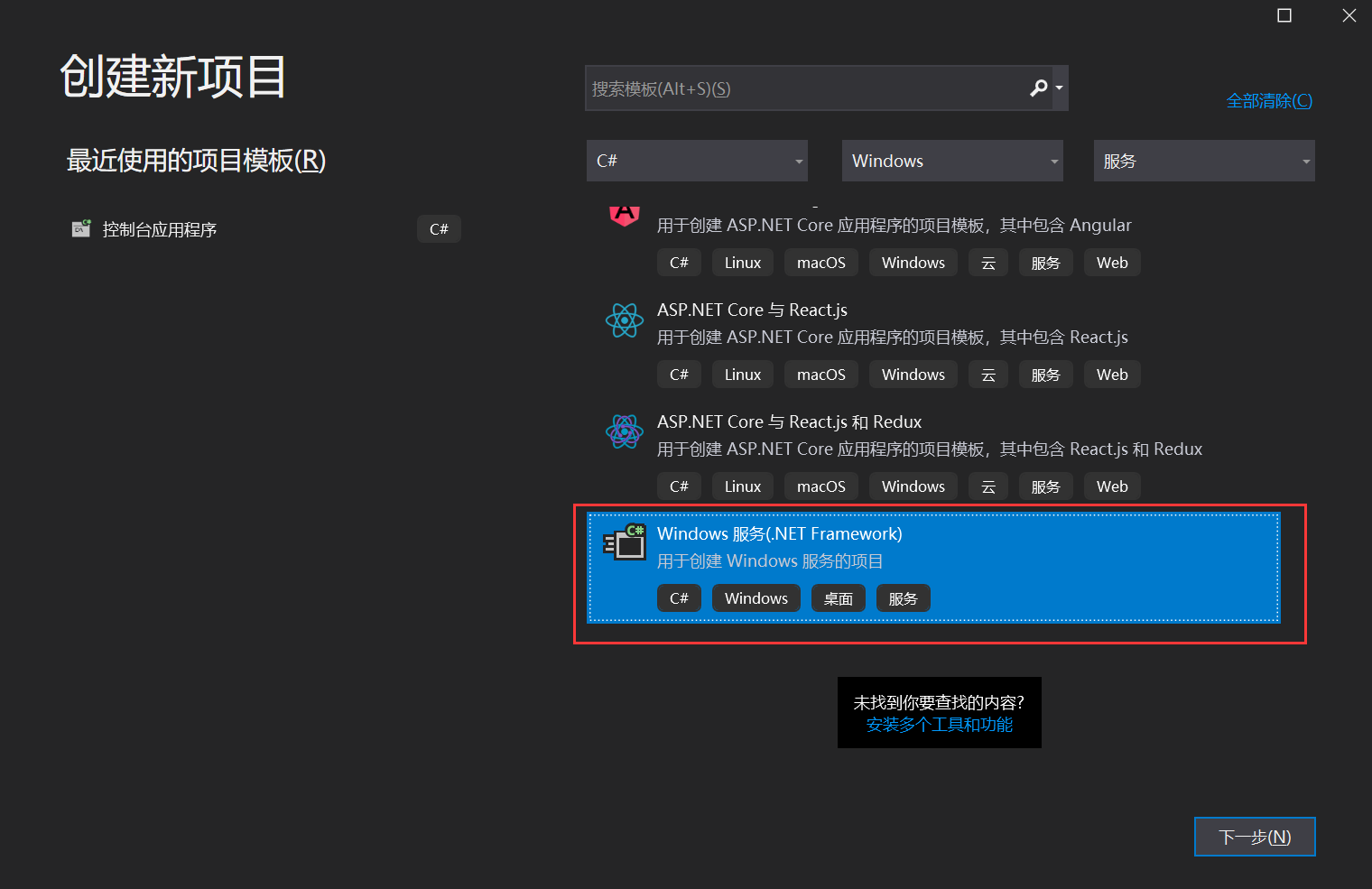
Task: Select the ASP.NET Core 与 React.js template title
Action: coord(752,310)
